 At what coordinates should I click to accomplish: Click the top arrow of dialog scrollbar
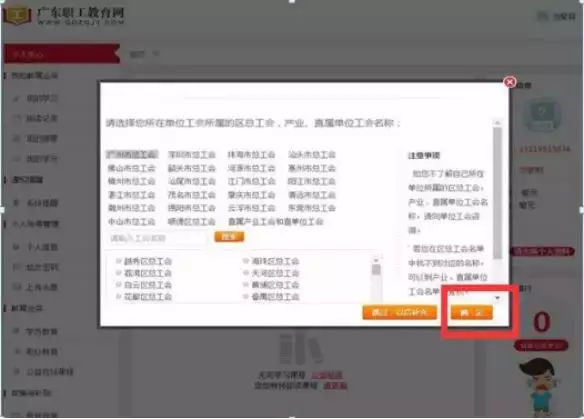(x=497, y=123)
